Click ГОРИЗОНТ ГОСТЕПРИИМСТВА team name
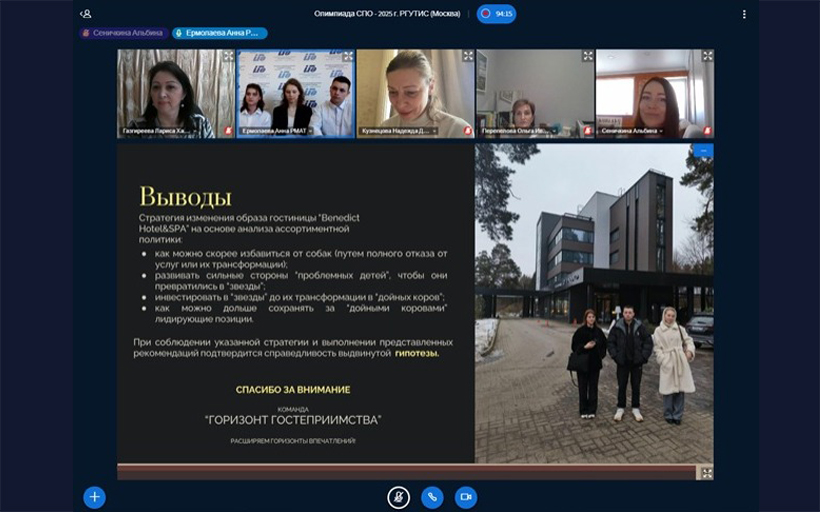The width and height of the screenshot is (820, 512). pyautogui.click(x=293, y=420)
